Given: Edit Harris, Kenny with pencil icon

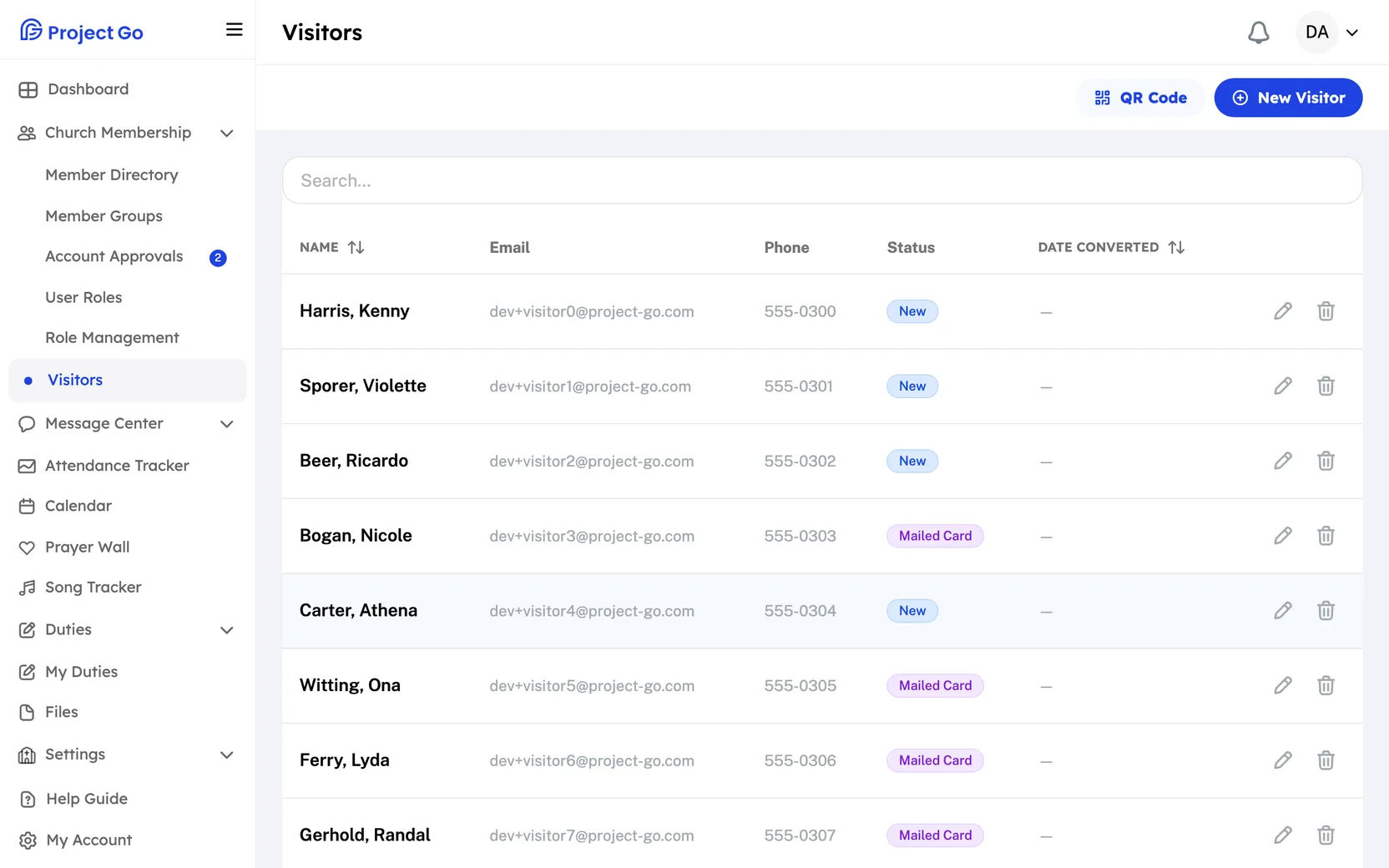Looking at the screenshot, I should coord(1283,311).
